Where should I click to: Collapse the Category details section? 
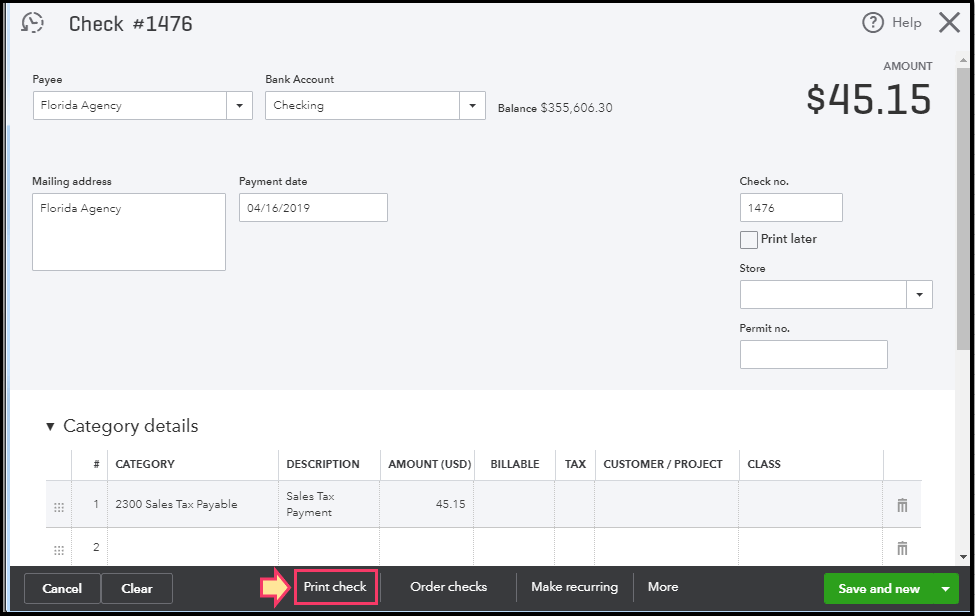click(x=50, y=427)
